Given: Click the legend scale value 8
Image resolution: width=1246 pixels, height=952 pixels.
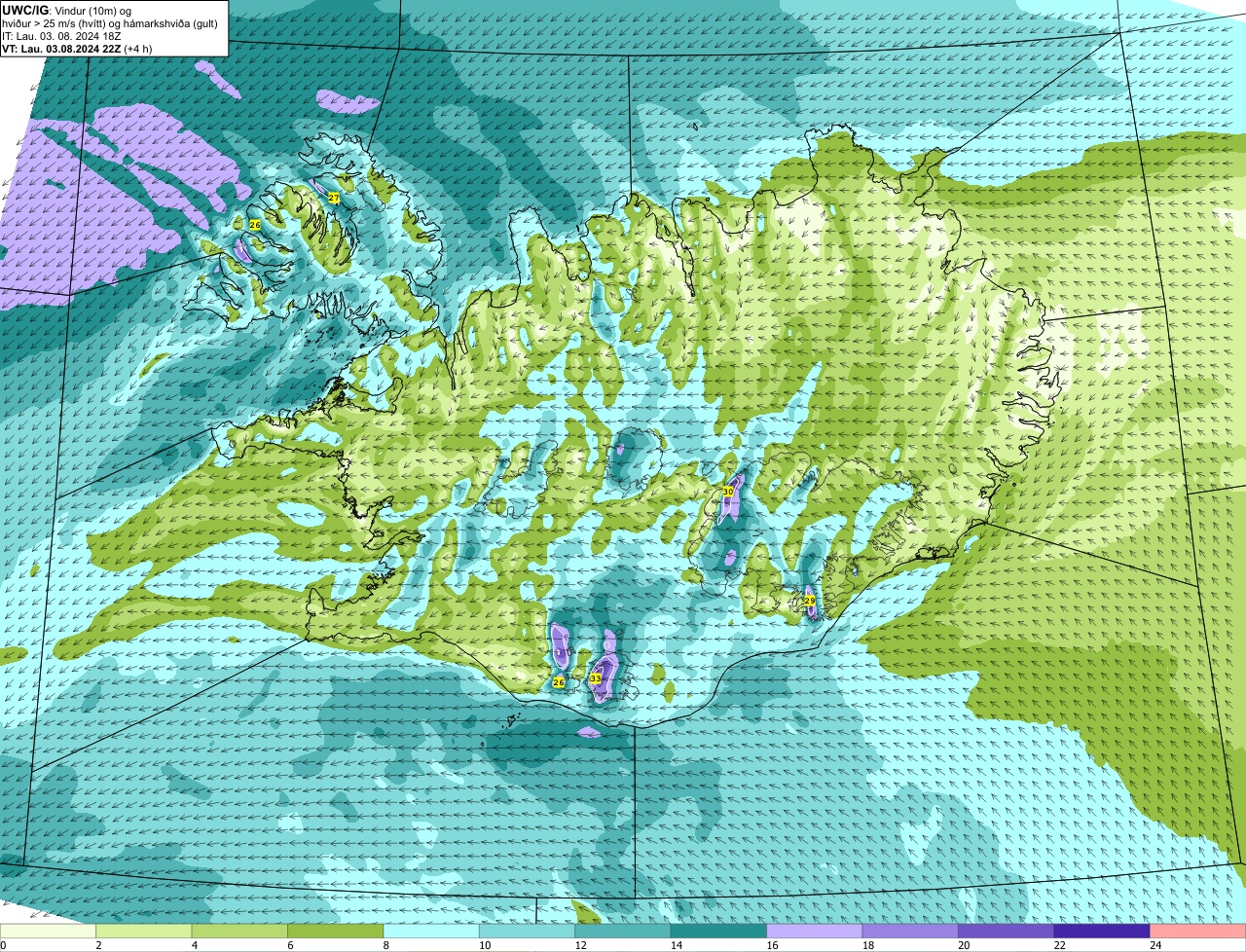Looking at the screenshot, I should pos(385,945).
